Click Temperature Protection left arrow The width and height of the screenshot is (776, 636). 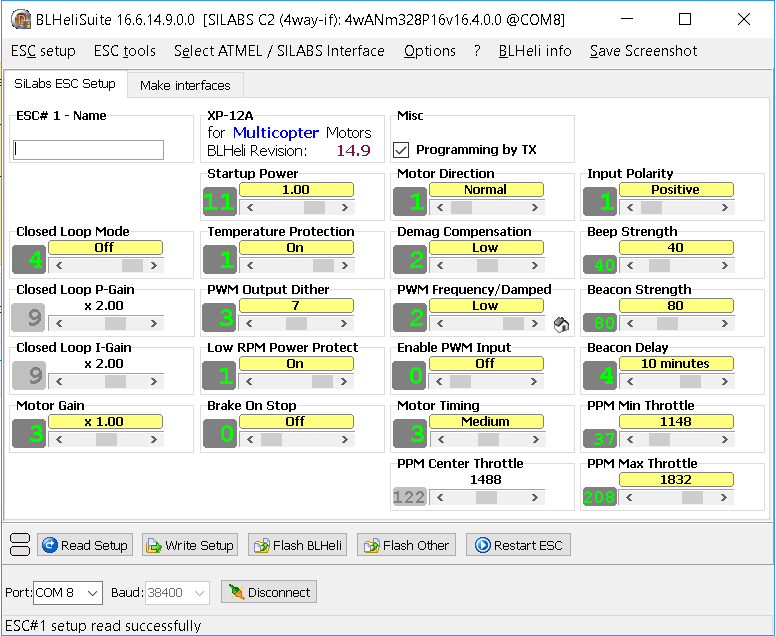250,266
